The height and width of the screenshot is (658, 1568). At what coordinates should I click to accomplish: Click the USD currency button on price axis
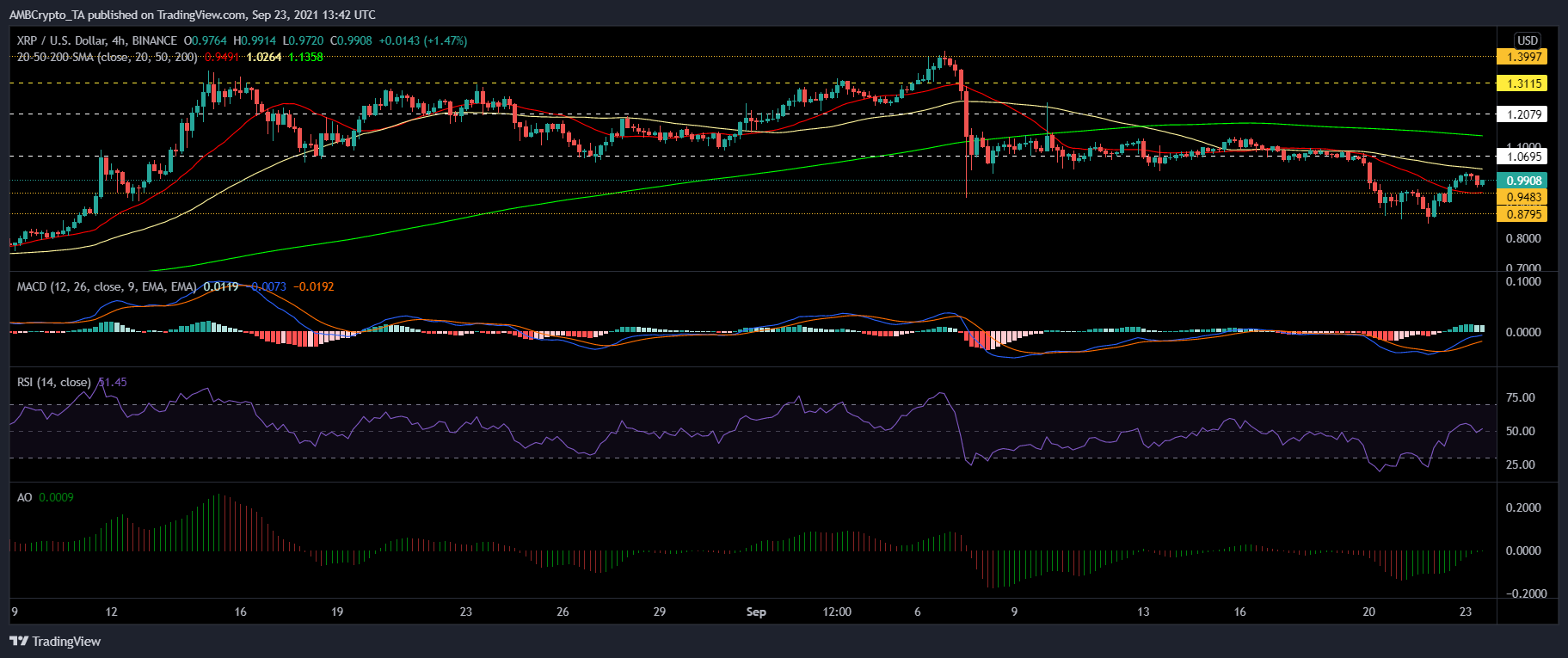click(x=1528, y=40)
